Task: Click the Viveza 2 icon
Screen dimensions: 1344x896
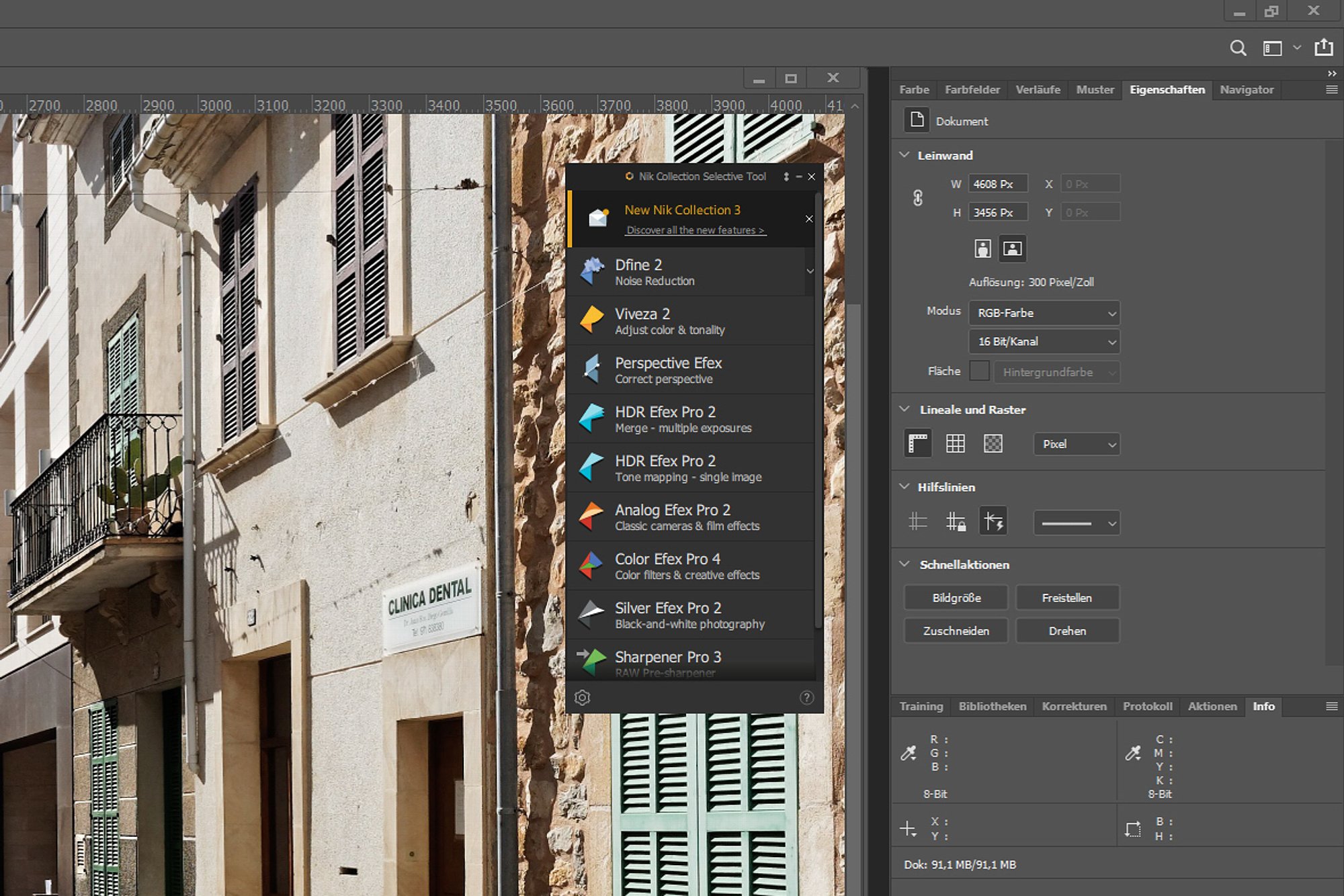Action: [591, 320]
